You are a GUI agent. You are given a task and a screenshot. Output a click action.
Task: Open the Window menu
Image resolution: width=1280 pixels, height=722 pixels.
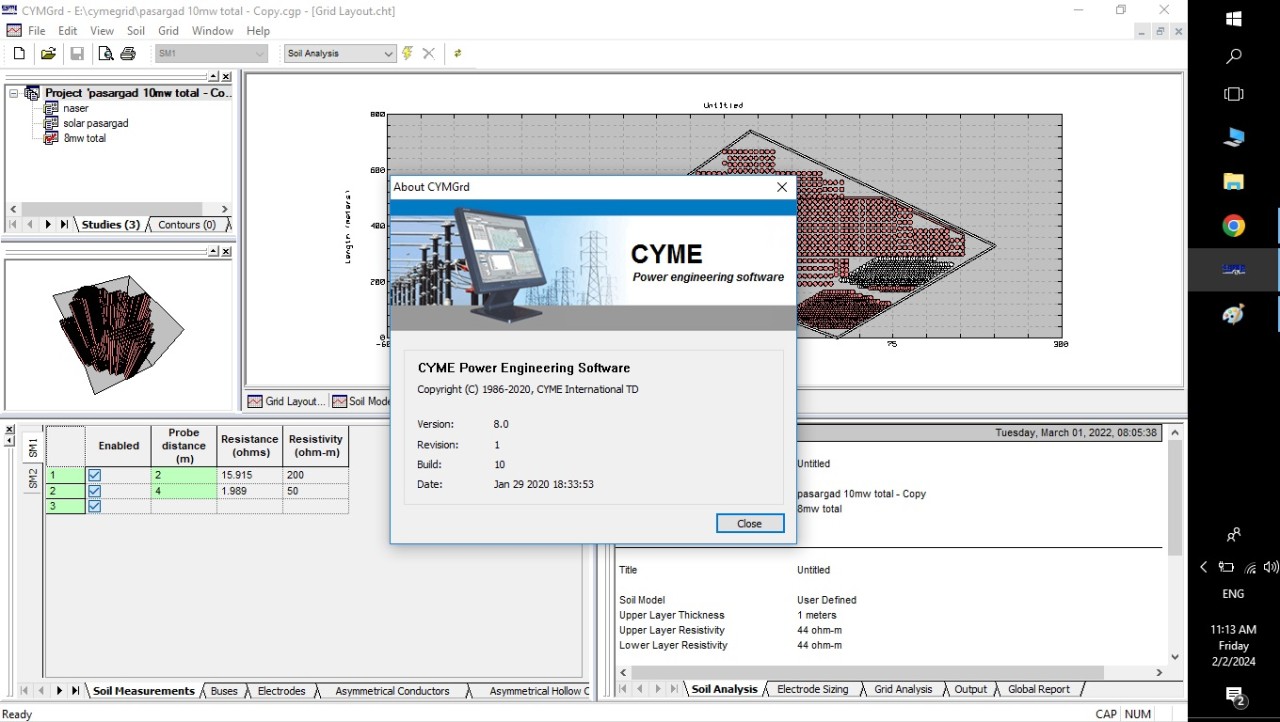tap(213, 31)
